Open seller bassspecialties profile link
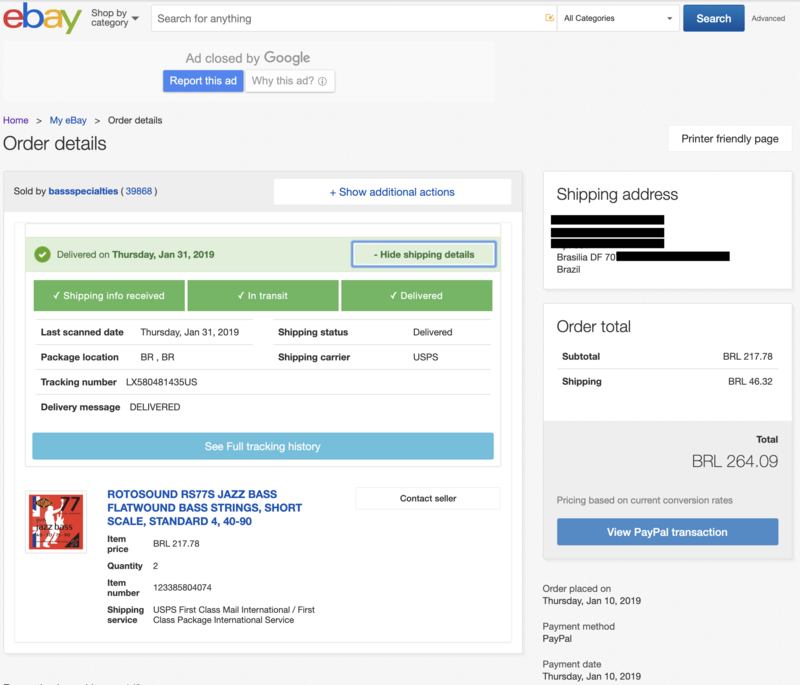Image resolution: width=800 pixels, height=685 pixels. pyautogui.click(x=83, y=191)
